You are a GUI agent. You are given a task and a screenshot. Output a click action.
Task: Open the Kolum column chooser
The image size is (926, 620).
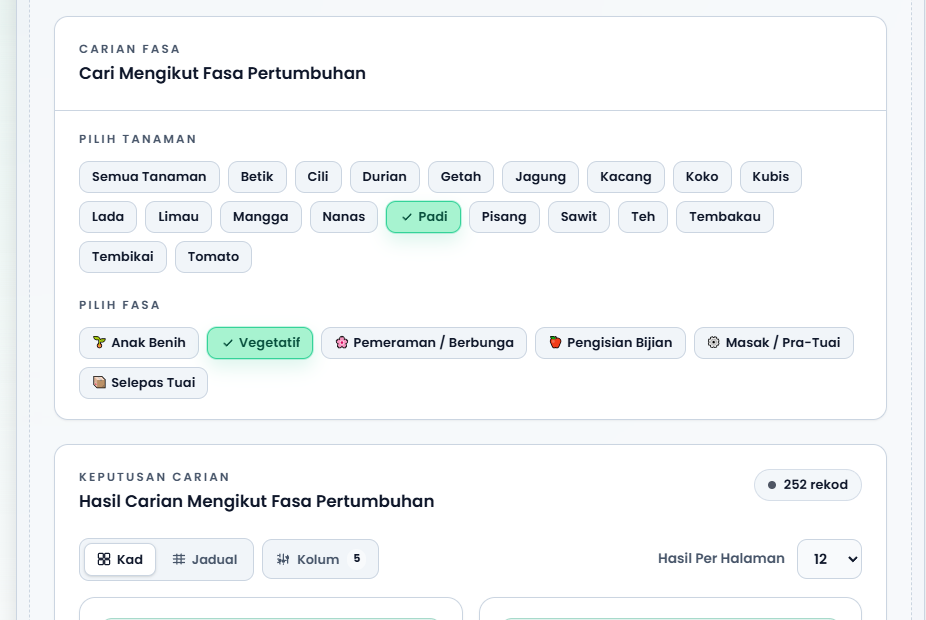(x=320, y=559)
